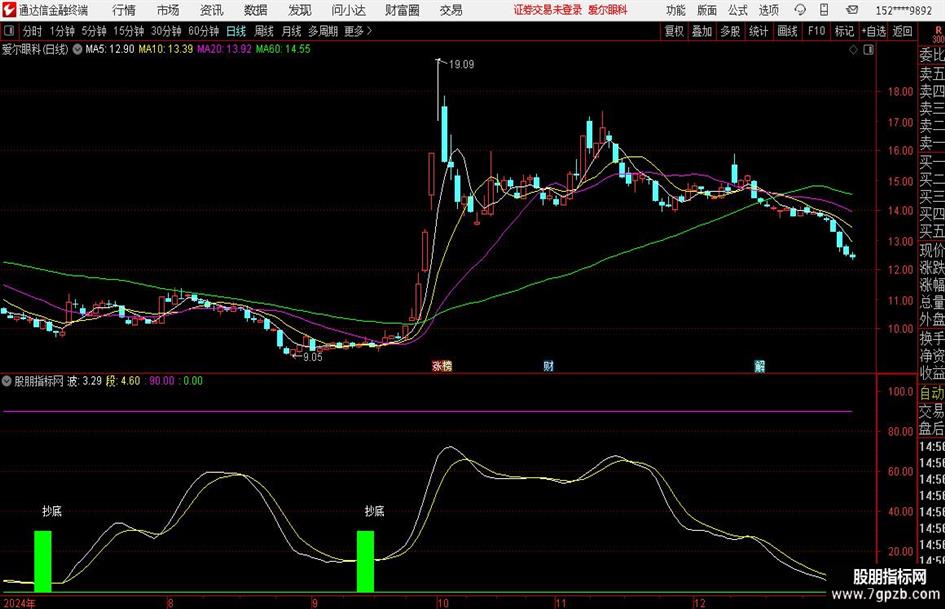The image size is (945, 609).
Task: Click the 通达信 red logo icon
Action: 8,10
